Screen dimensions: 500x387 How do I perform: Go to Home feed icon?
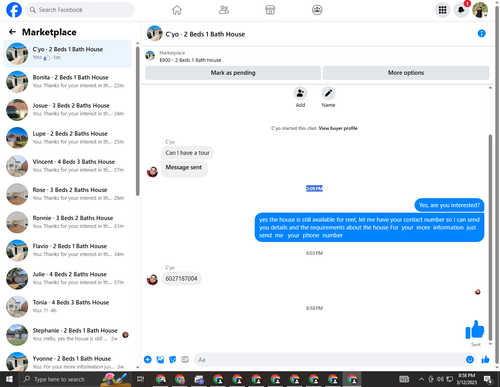click(177, 10)
